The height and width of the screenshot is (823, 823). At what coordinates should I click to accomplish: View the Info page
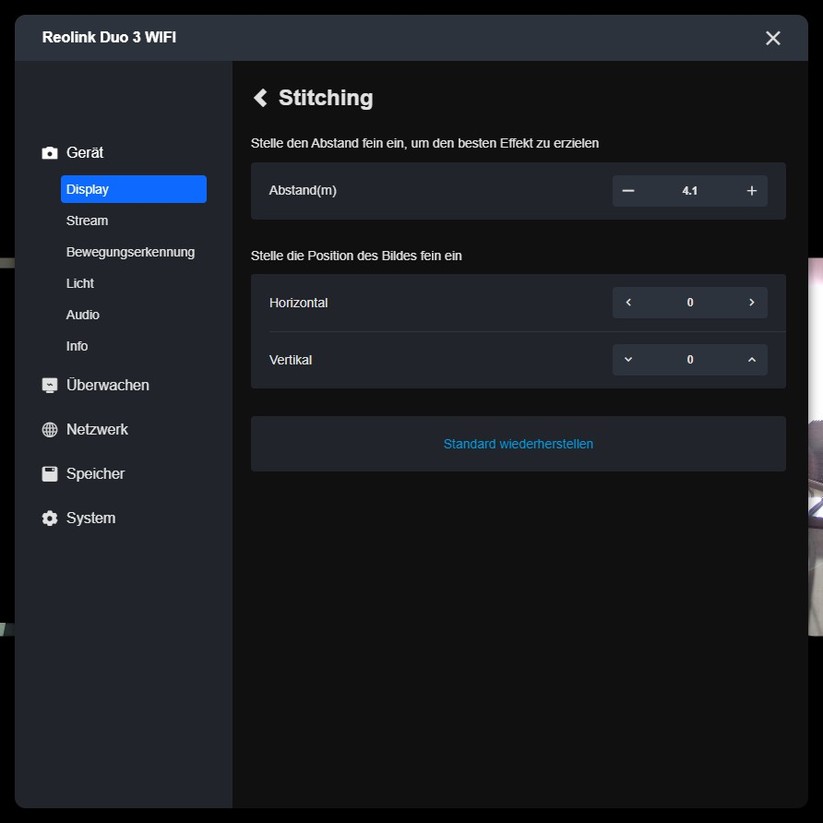(76, 345)
